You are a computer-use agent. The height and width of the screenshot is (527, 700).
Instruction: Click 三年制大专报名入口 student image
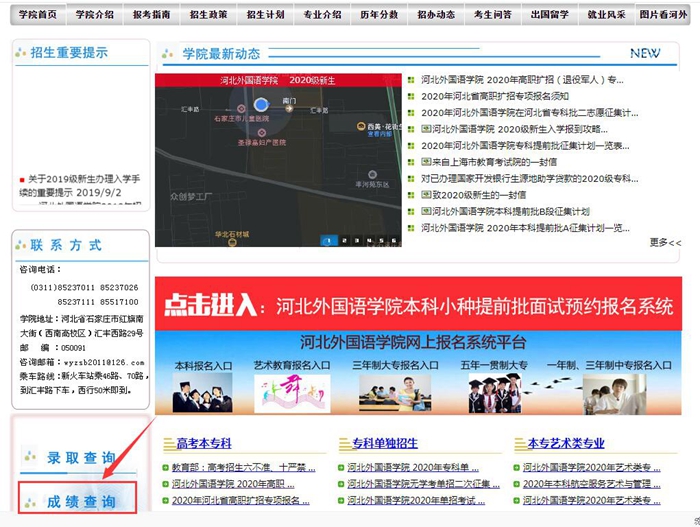click(x=395, y=393)
